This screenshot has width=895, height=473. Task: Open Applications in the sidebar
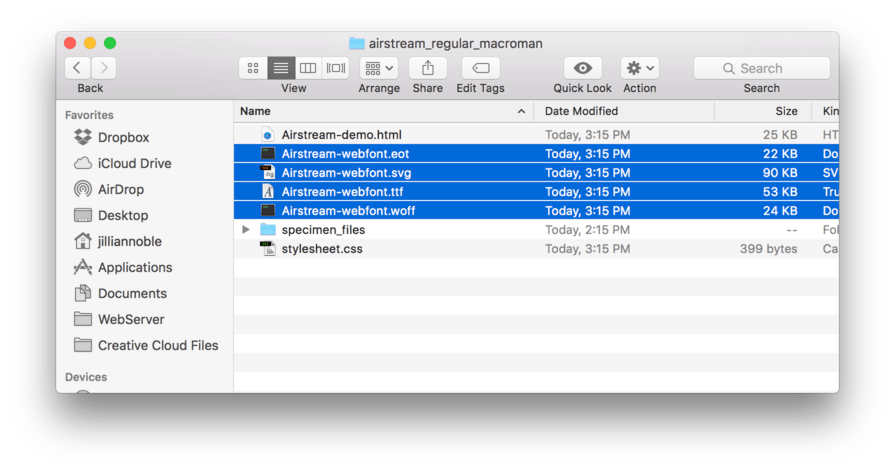[x=135, y=267]
